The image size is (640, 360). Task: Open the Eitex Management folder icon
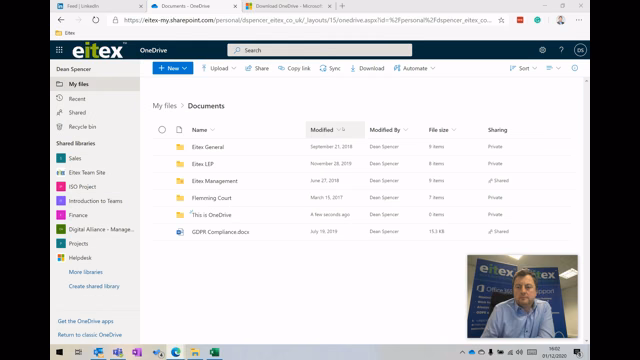tap(180, 181)
